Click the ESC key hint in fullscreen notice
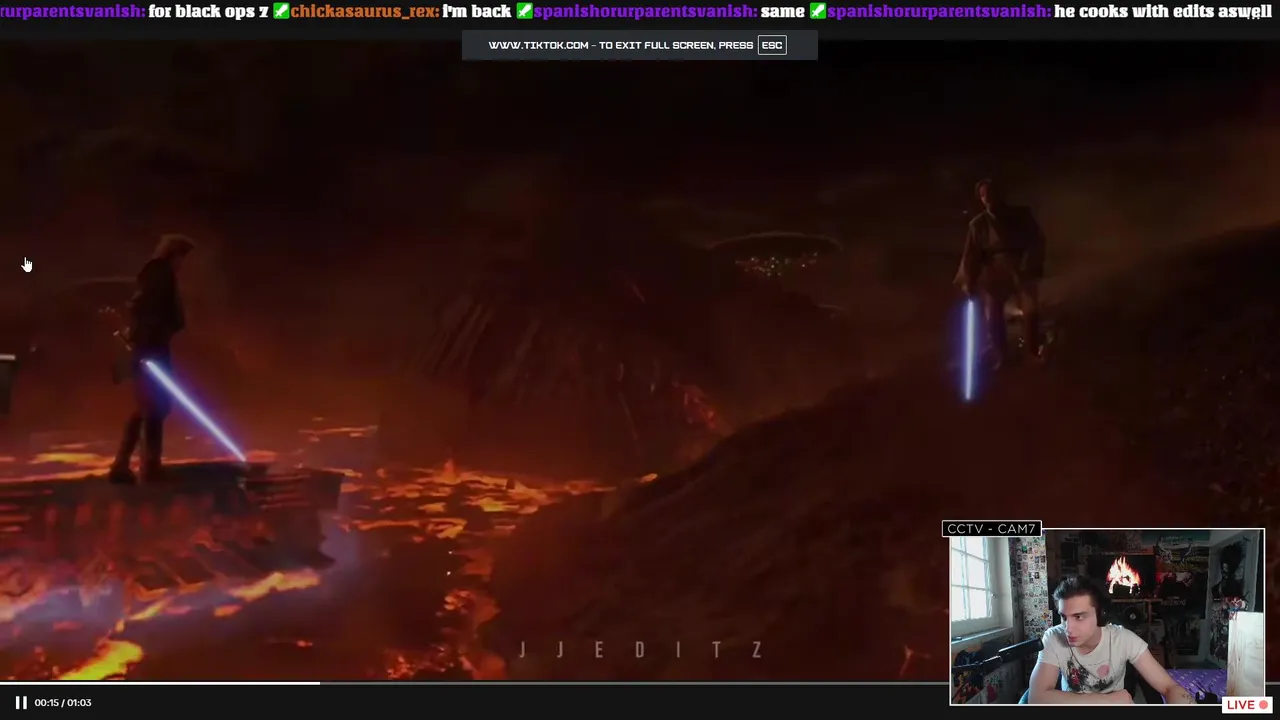 [x=772, y=45]
